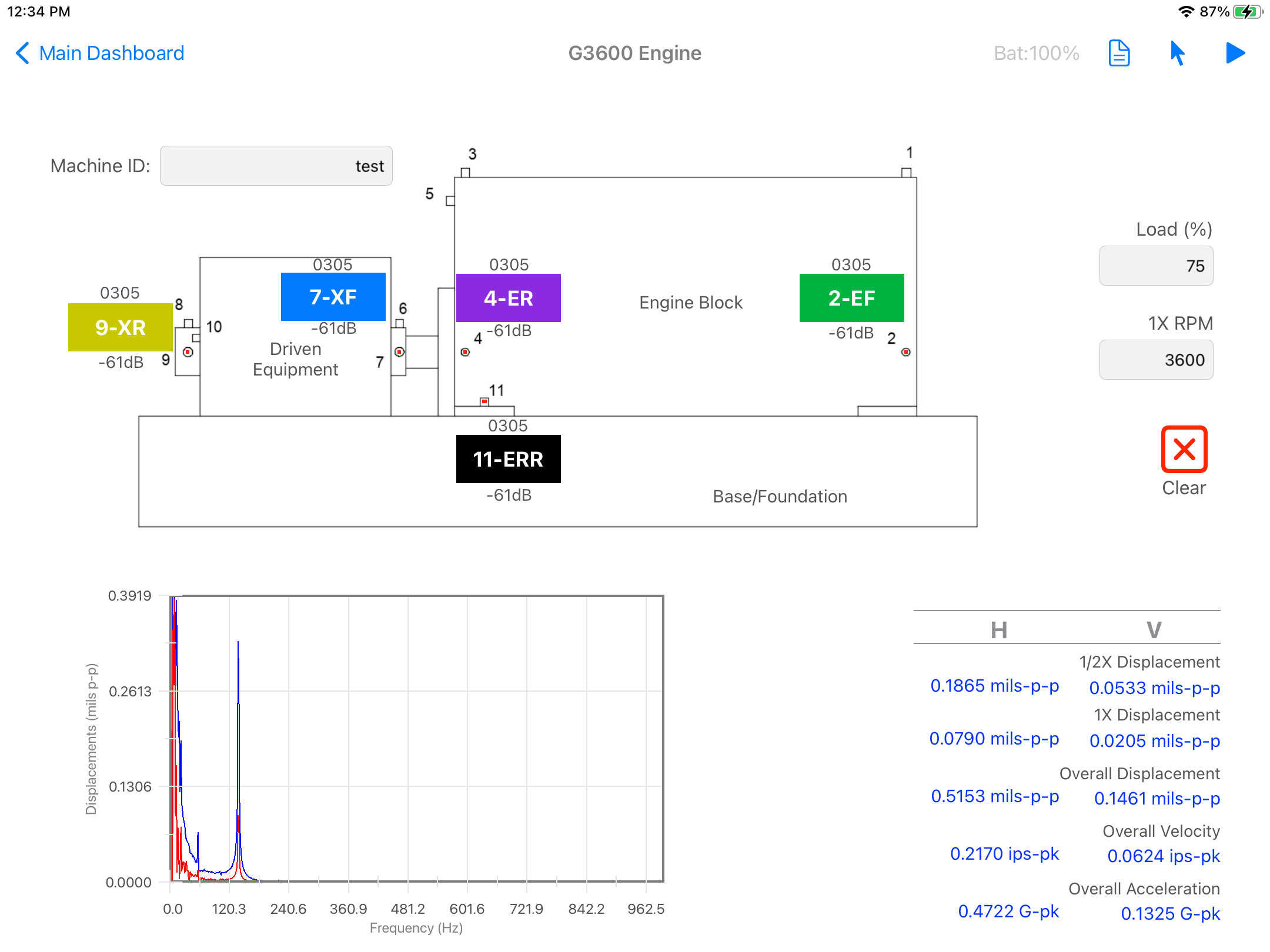Image resolution: width=1270 pixels, height=952 pixels.
Task: Select the cursor pointer tool
Action: tap(1177, 53)
